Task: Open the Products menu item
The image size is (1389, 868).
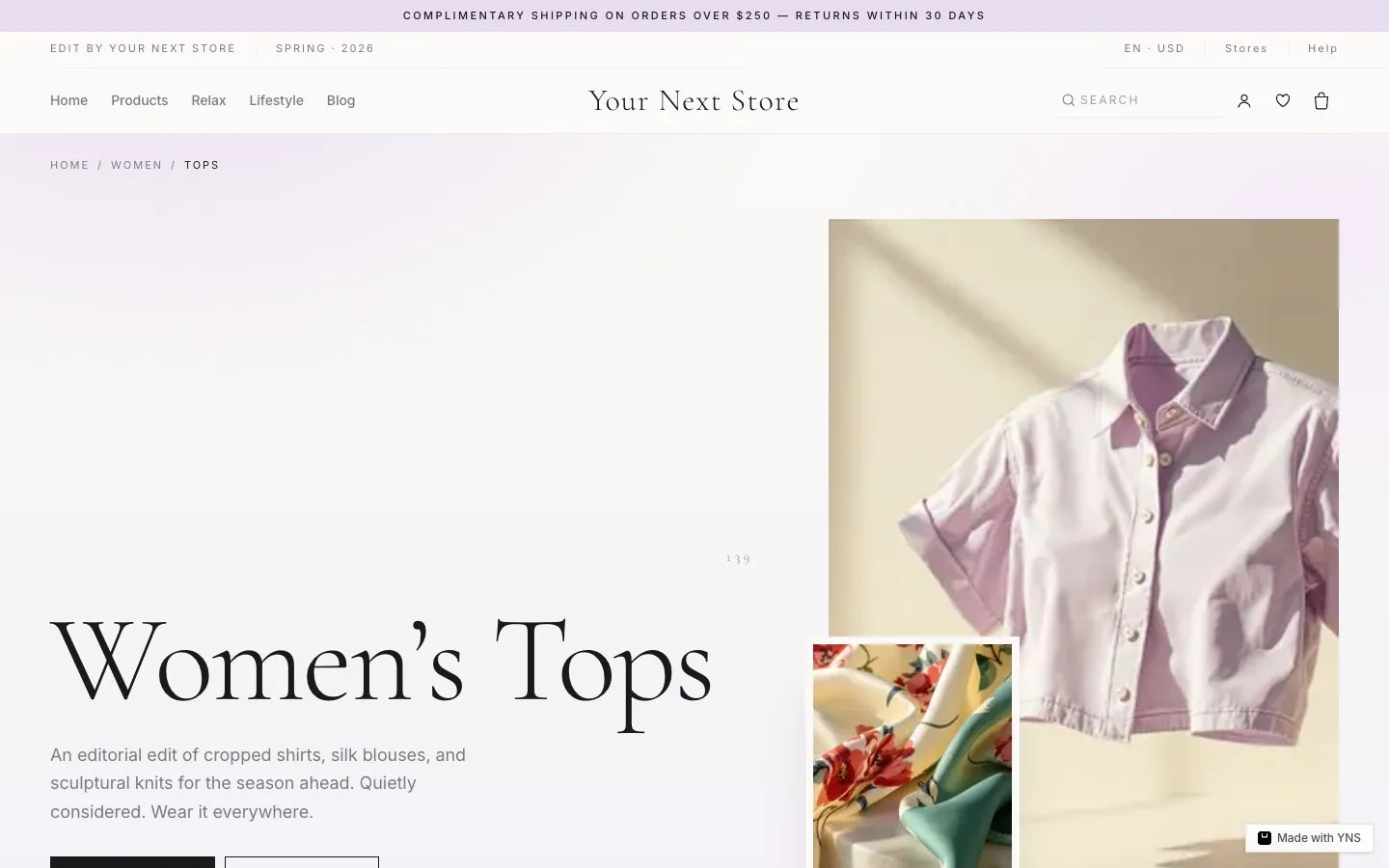Action: (x=139, y=100)
